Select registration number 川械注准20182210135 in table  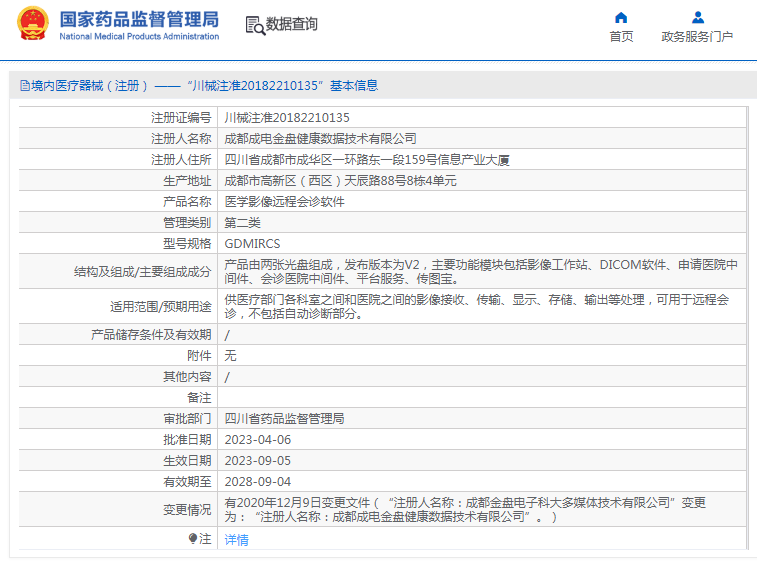point(287,117)
